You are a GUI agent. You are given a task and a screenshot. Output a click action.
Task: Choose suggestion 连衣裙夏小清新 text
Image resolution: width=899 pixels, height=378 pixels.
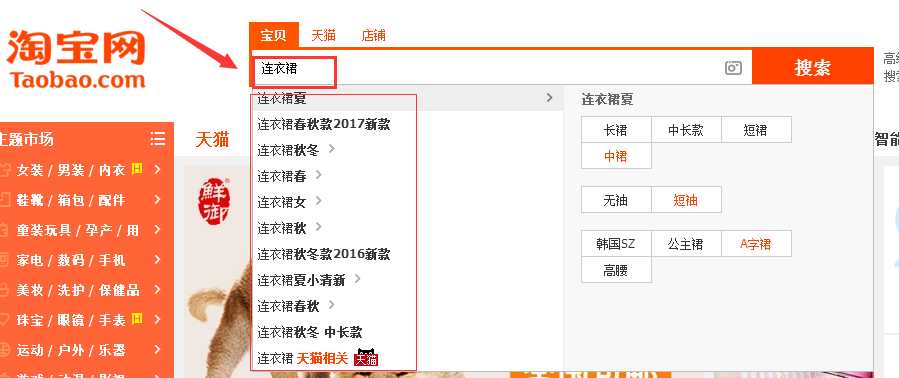click(x=302, y=280)
